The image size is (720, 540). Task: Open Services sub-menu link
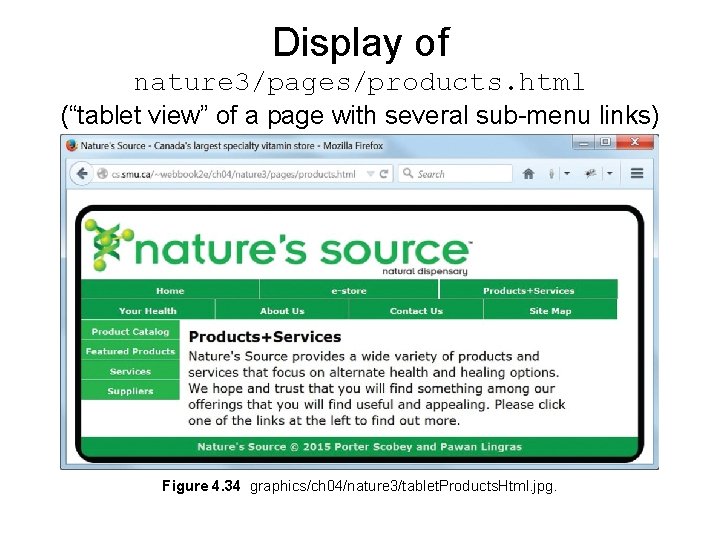130,371
